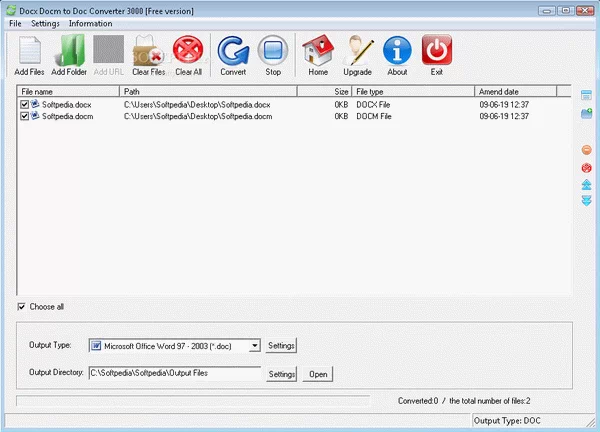Click the Output Type: DOC status text

[x=507, y=421]
